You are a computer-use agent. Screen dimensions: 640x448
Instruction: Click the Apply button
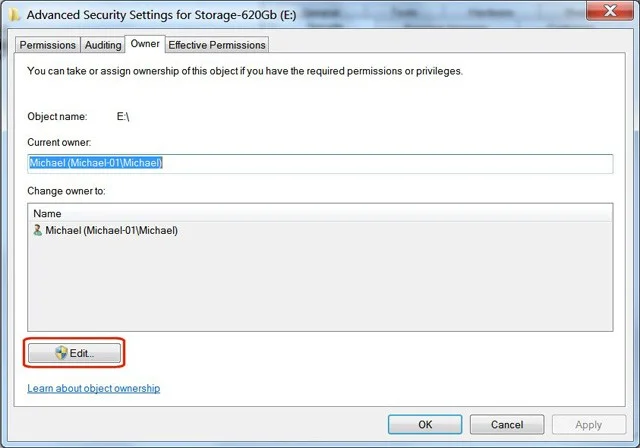point(589,424)
